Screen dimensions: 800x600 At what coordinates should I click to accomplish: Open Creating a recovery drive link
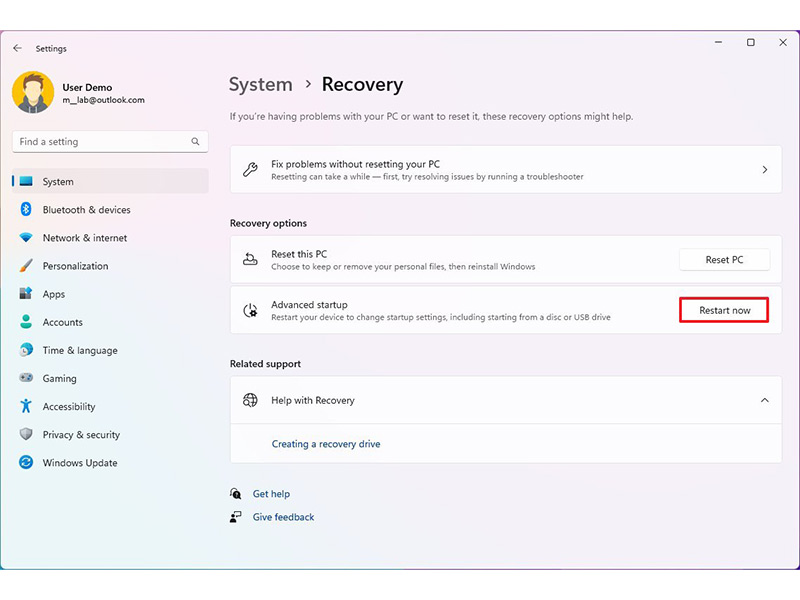coord(326,444)
